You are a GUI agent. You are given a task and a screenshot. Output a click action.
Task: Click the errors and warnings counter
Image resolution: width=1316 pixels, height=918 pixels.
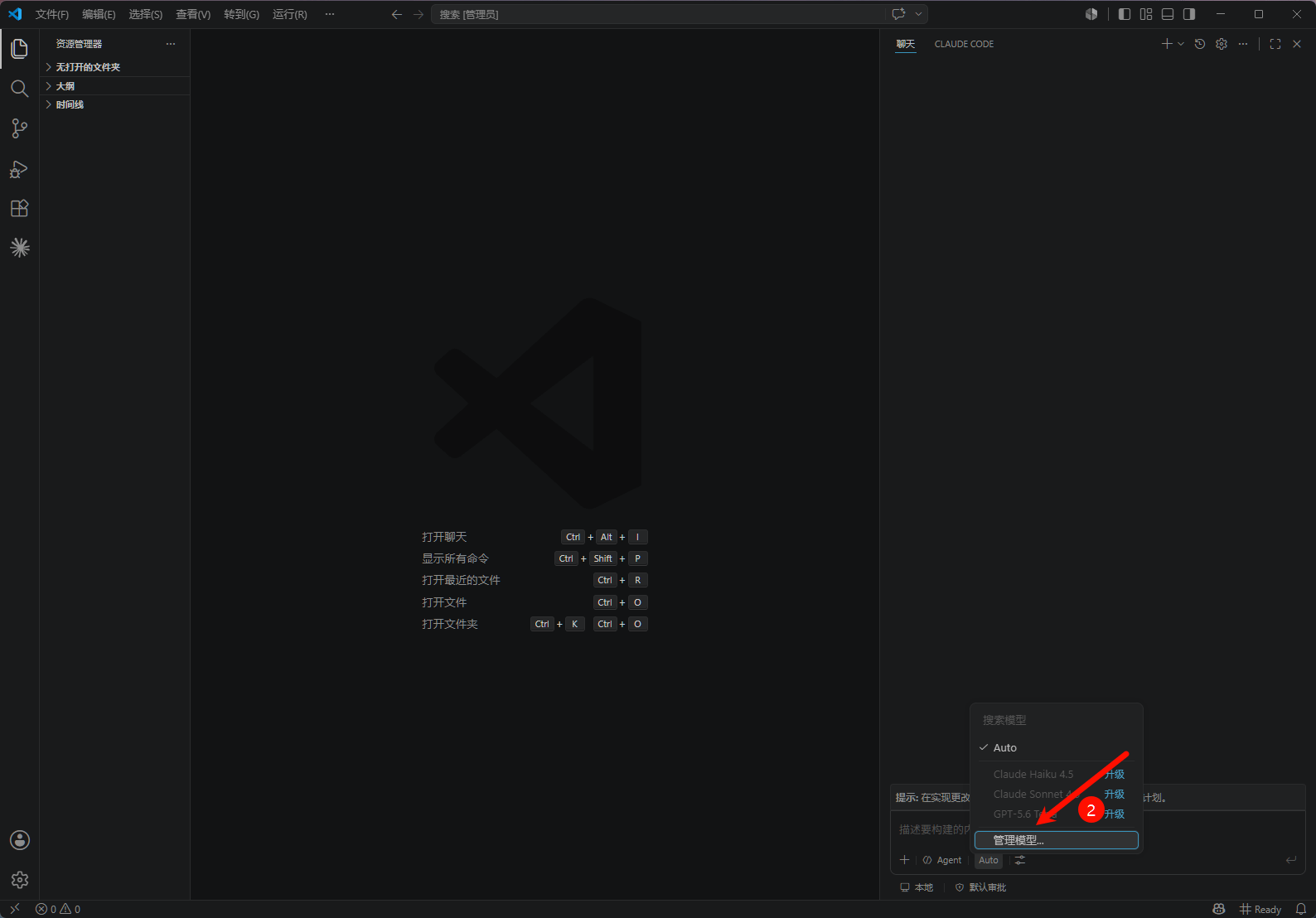(58, 909)
